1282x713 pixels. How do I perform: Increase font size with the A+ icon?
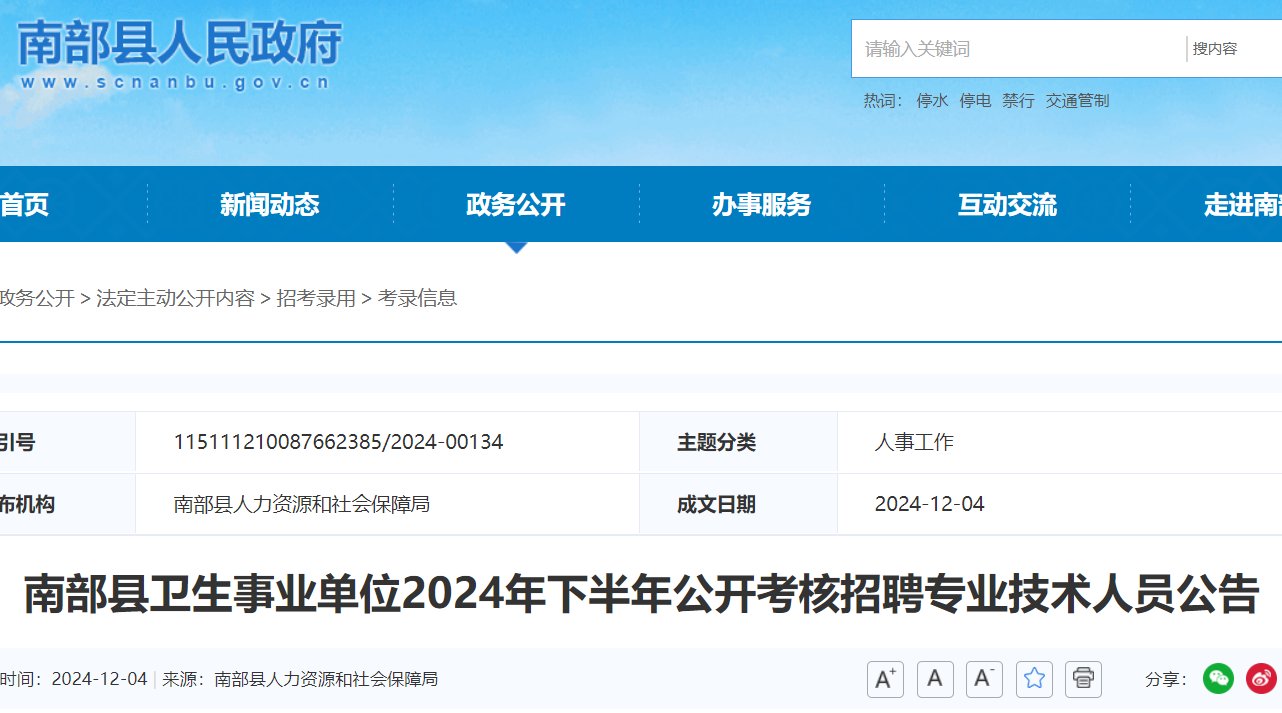[885, 680]
